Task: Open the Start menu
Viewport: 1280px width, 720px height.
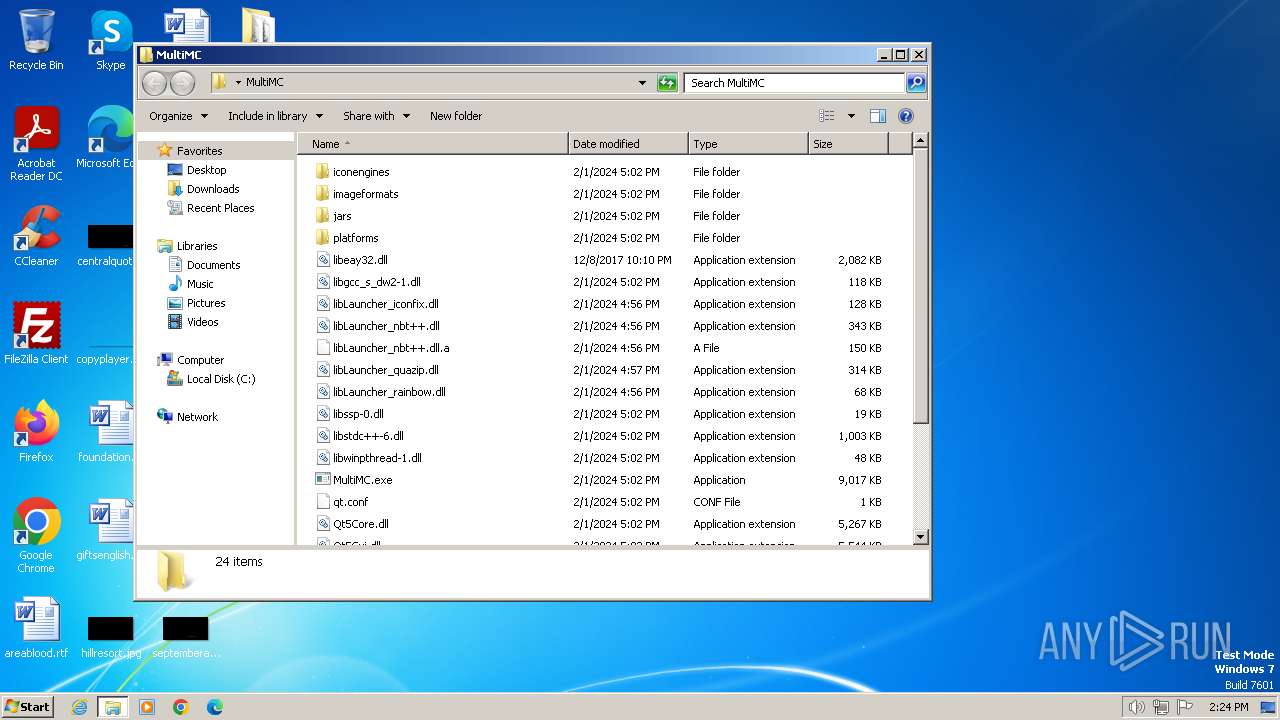Action: point(27,706)
